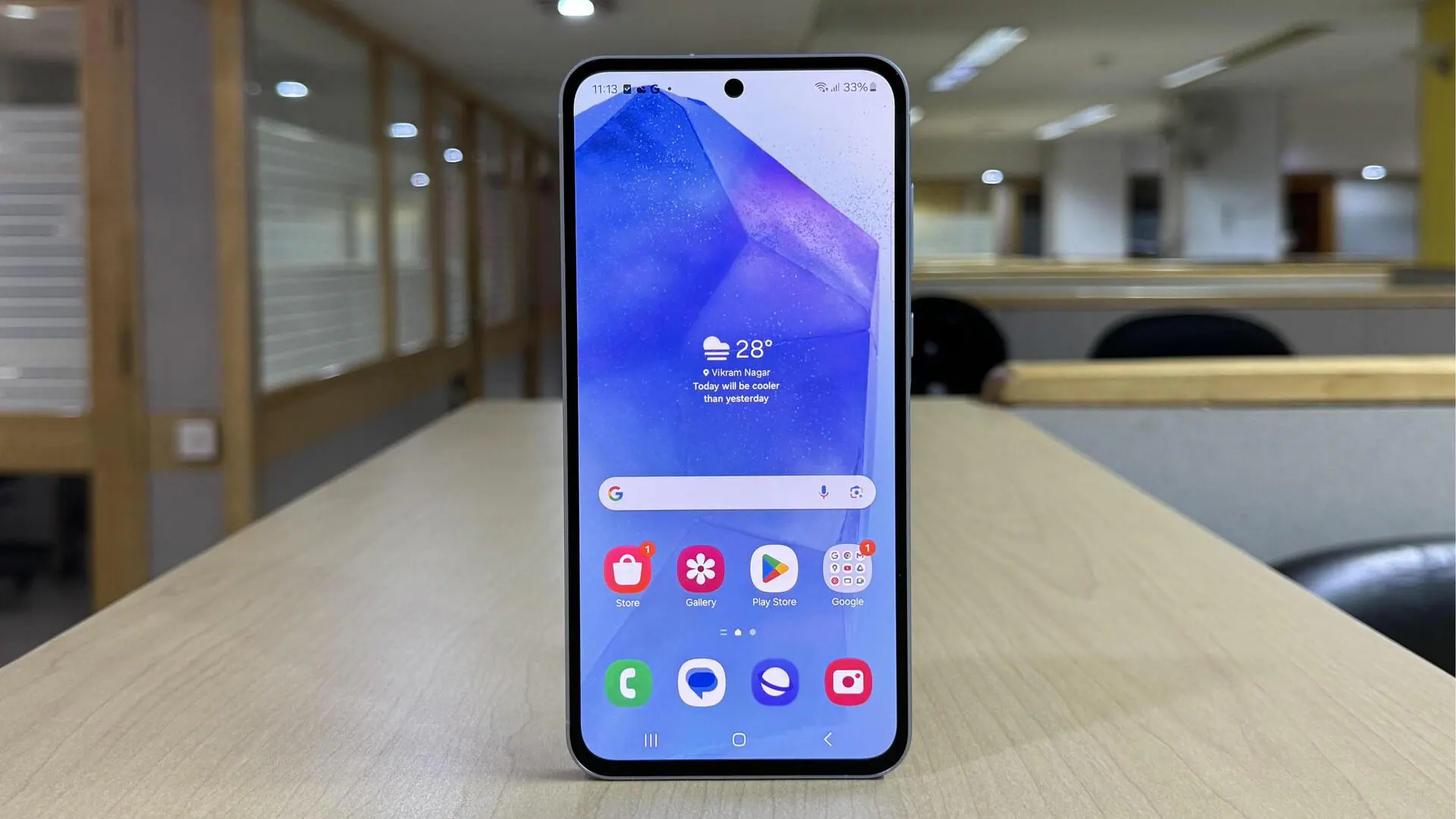Screen dimensions: 1456x819
Task: Toggle the recent apps button
Action: tap(650, 738)
